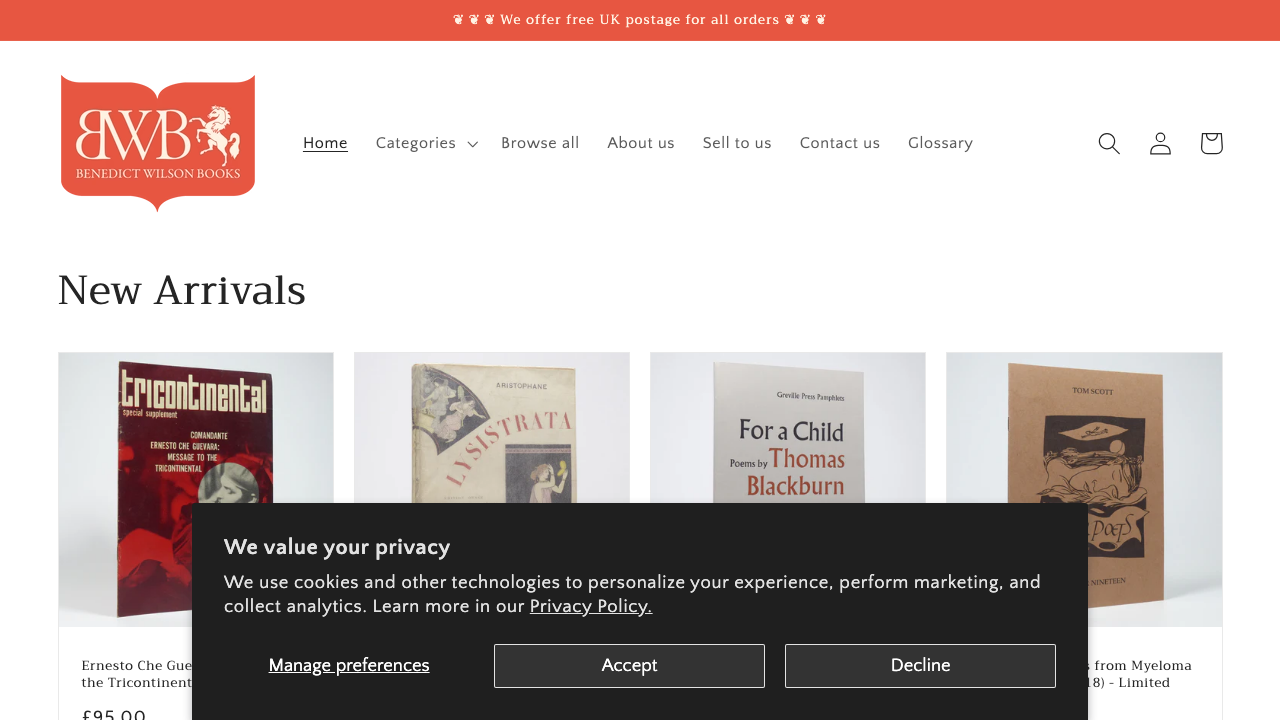
Task: Decline the cookies
Action: [920, 665]
